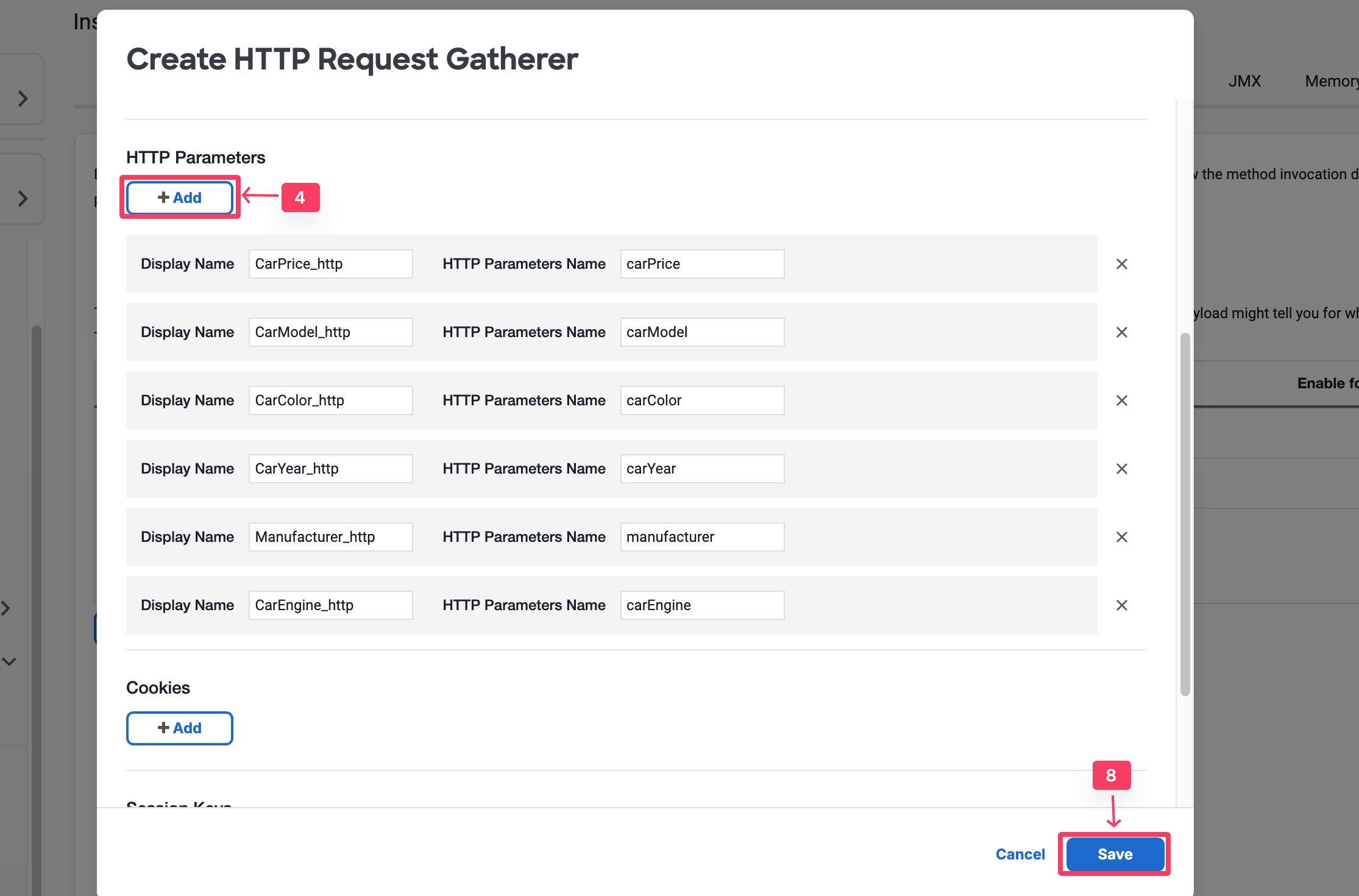Switch to the JMX tab

1244,81
